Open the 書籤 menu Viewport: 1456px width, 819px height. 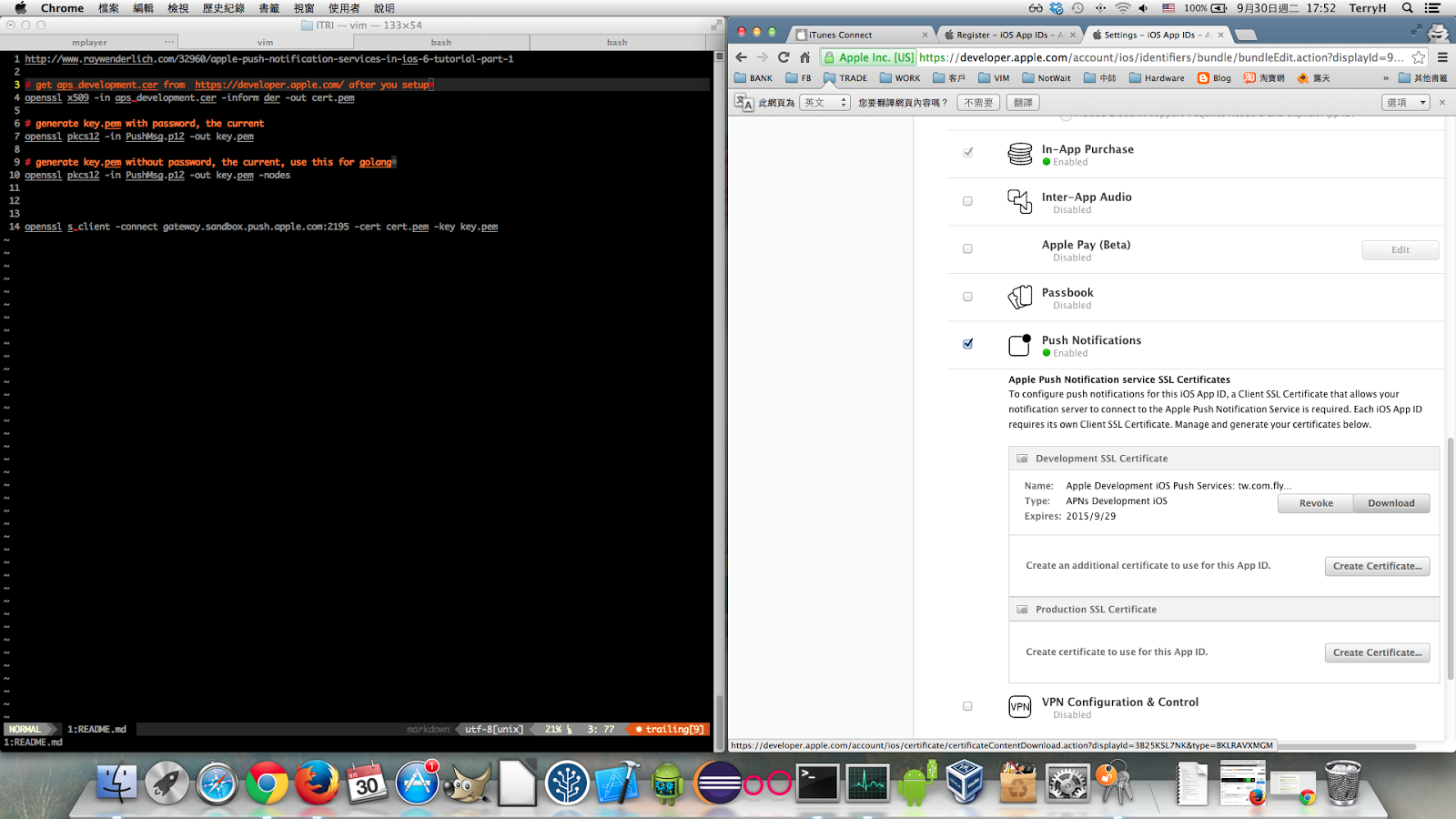[268, 8]
